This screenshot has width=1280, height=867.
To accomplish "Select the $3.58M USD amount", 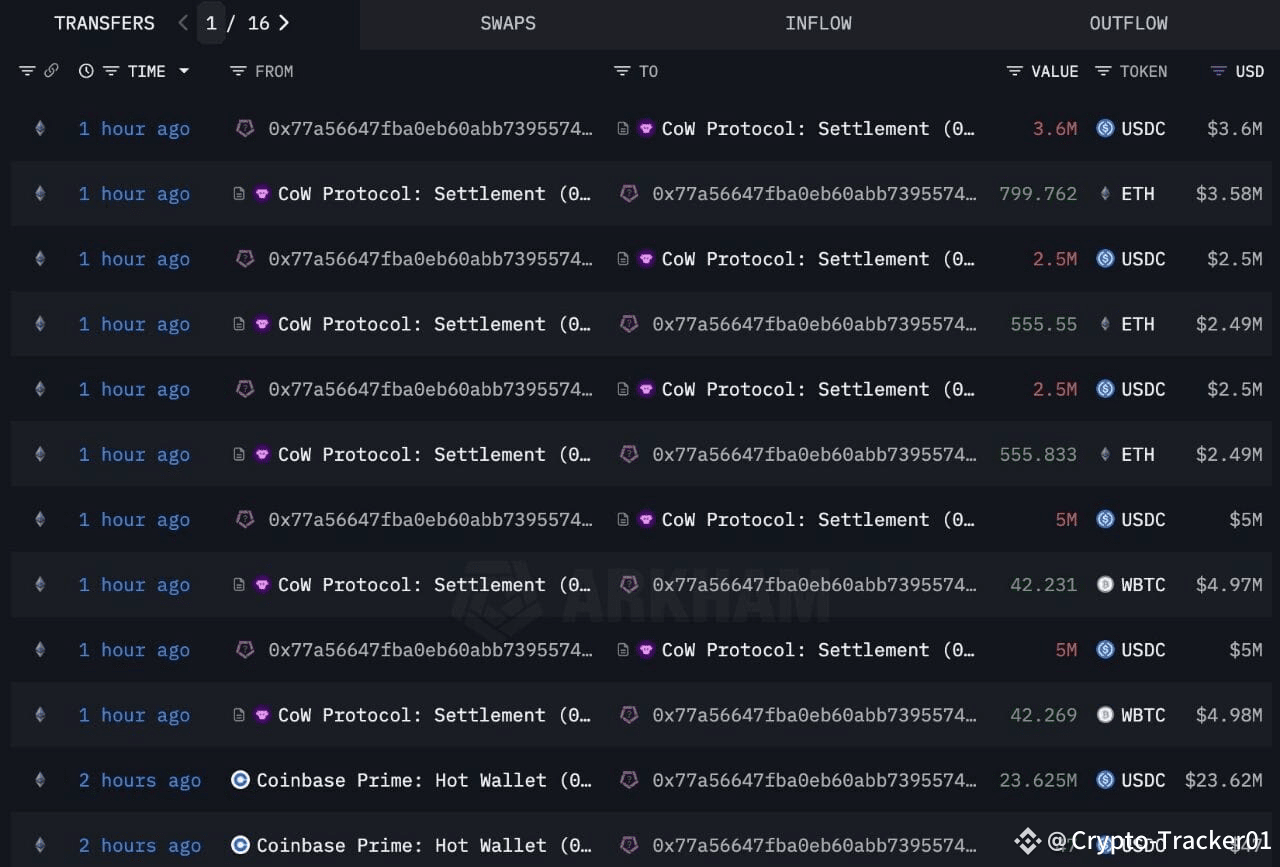I will click(x=1229, y=193).
